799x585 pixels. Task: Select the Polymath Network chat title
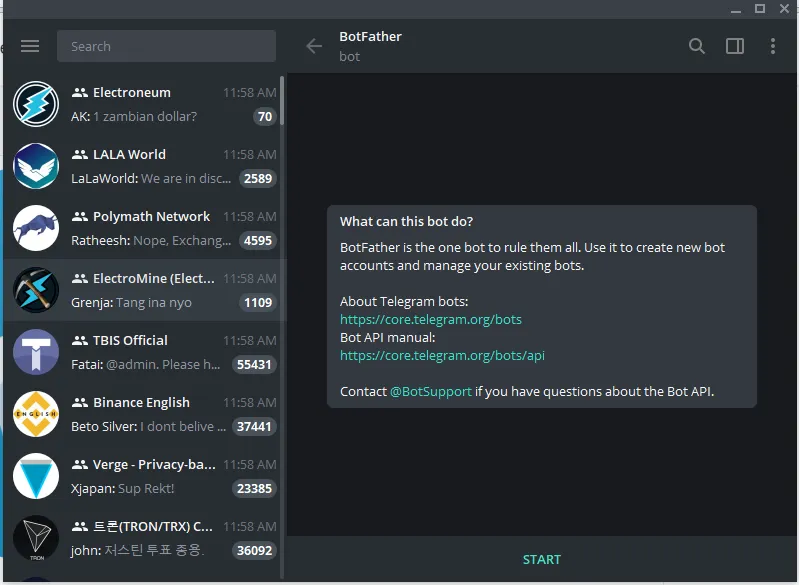(151, 217)
